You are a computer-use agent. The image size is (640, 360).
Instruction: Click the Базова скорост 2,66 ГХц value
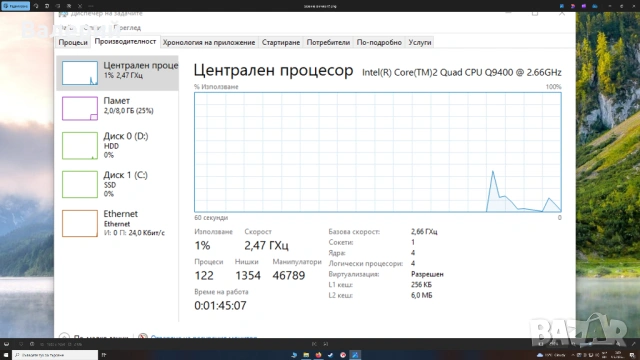pos(424,231)
